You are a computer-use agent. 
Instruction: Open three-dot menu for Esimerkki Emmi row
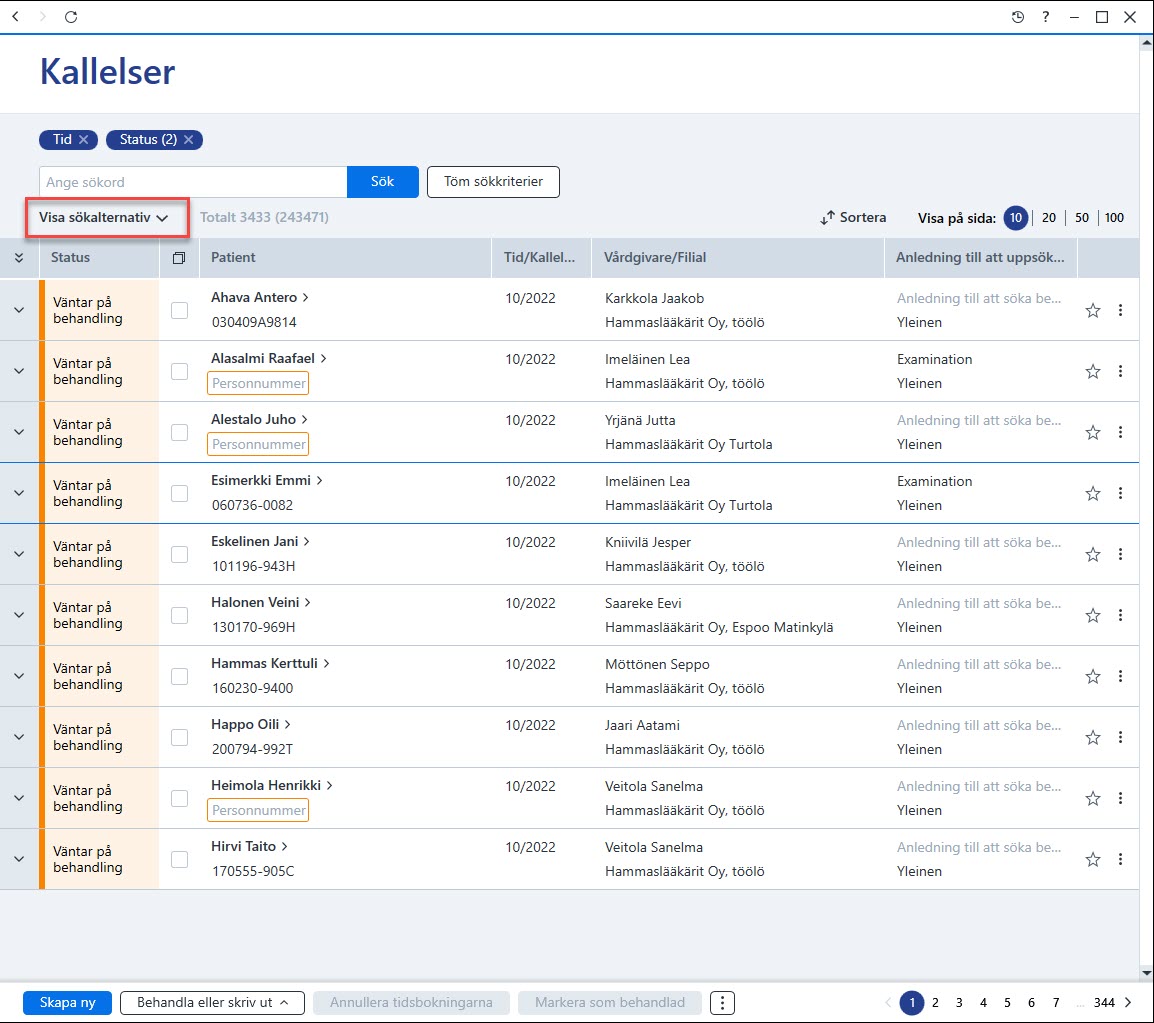point(1120,493)
